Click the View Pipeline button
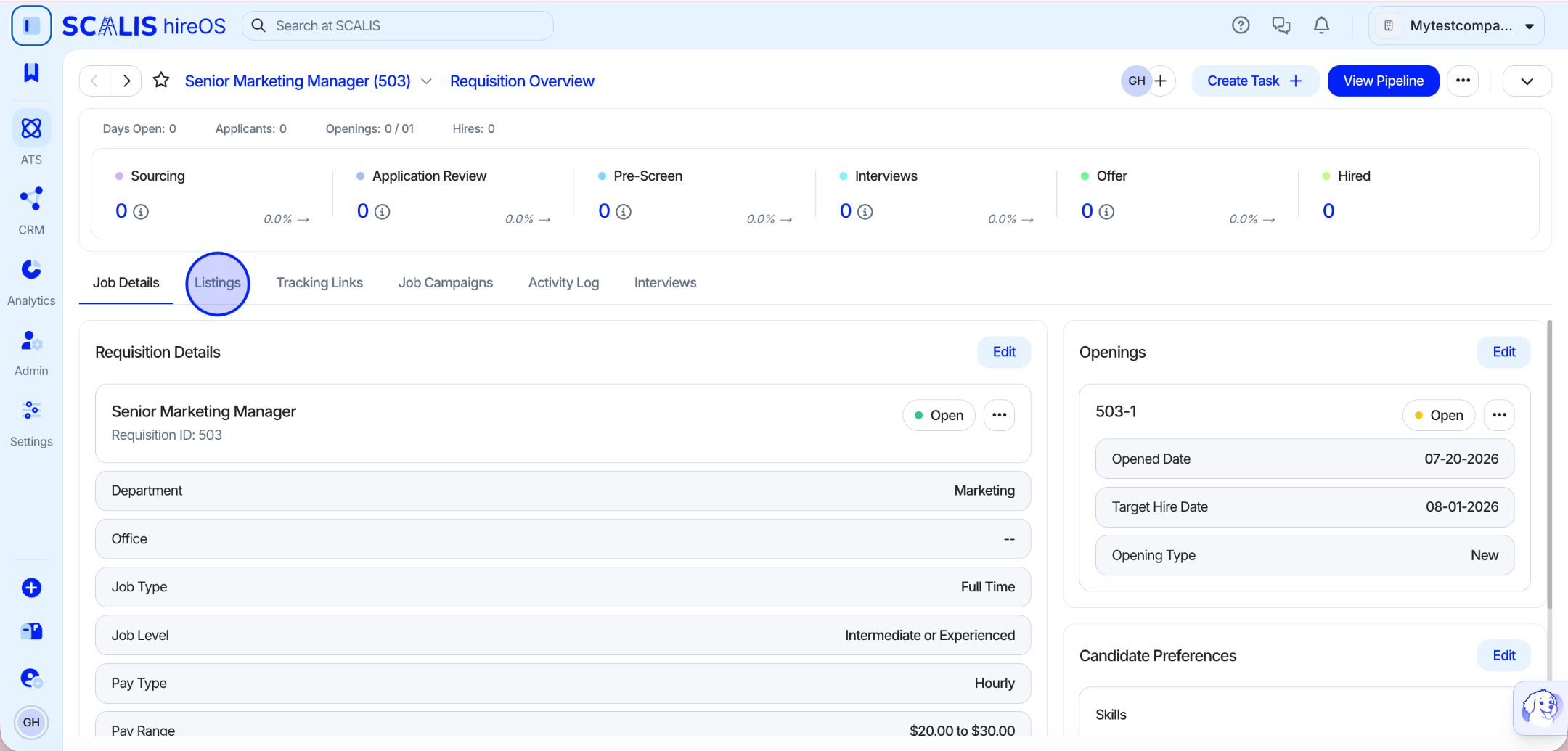 click(1383, 81)
